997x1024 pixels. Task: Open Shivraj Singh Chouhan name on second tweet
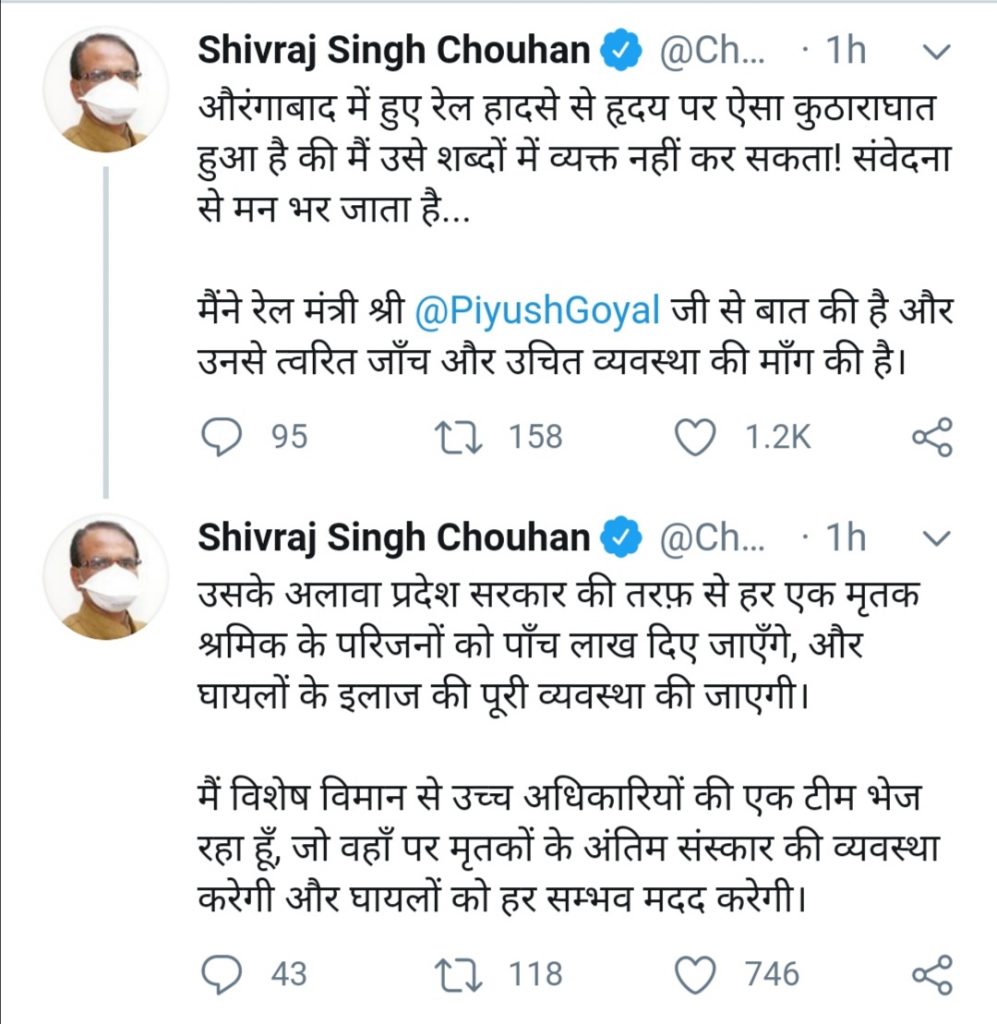pos(394,537)
